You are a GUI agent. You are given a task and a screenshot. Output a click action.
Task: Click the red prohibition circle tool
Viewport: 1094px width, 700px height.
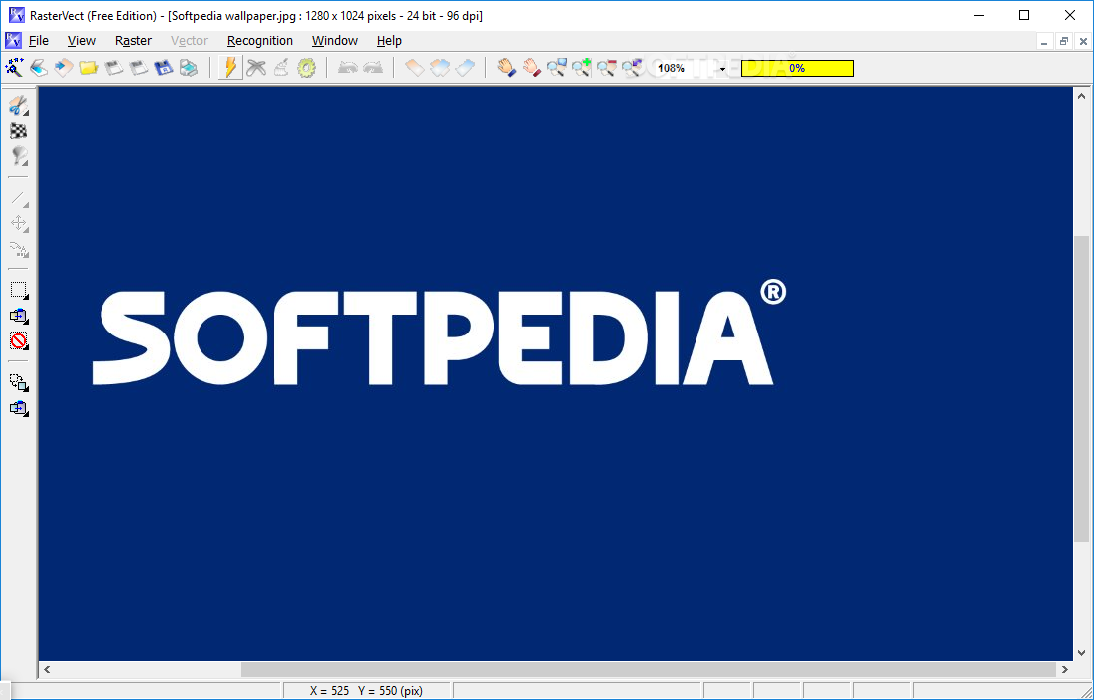[19, 341]
